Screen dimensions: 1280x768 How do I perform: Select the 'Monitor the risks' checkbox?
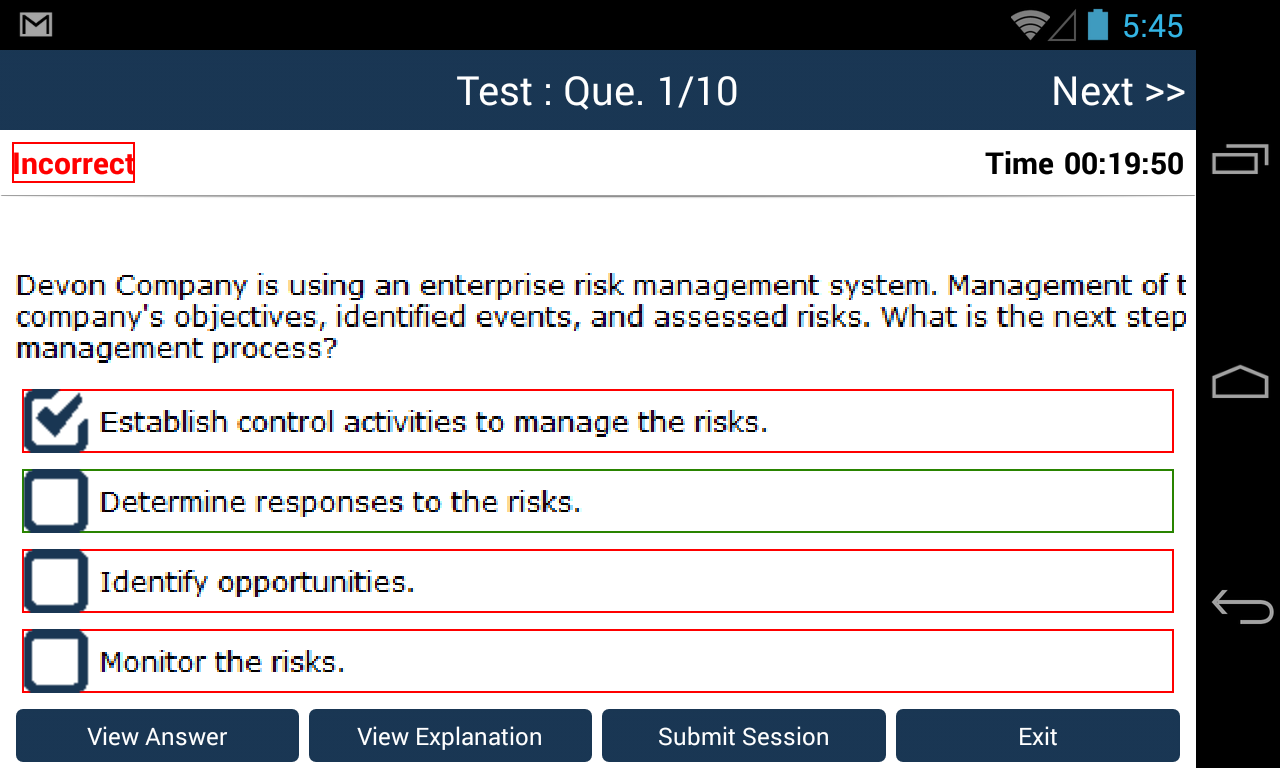coord(56,661)
